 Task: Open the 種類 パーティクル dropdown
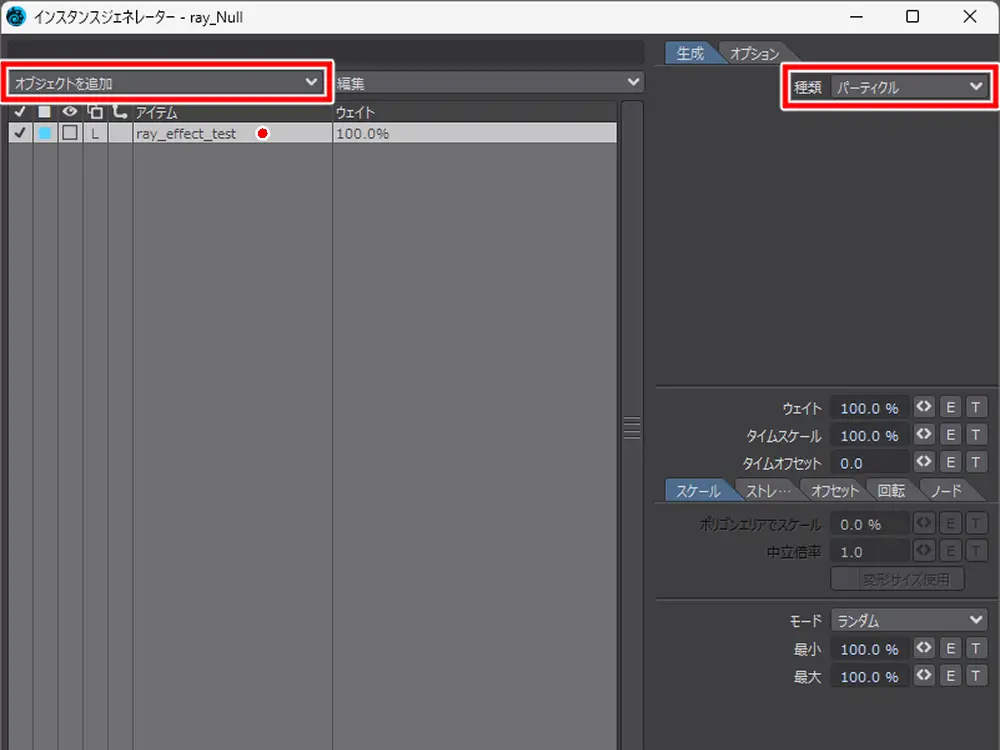coord(909,87)
